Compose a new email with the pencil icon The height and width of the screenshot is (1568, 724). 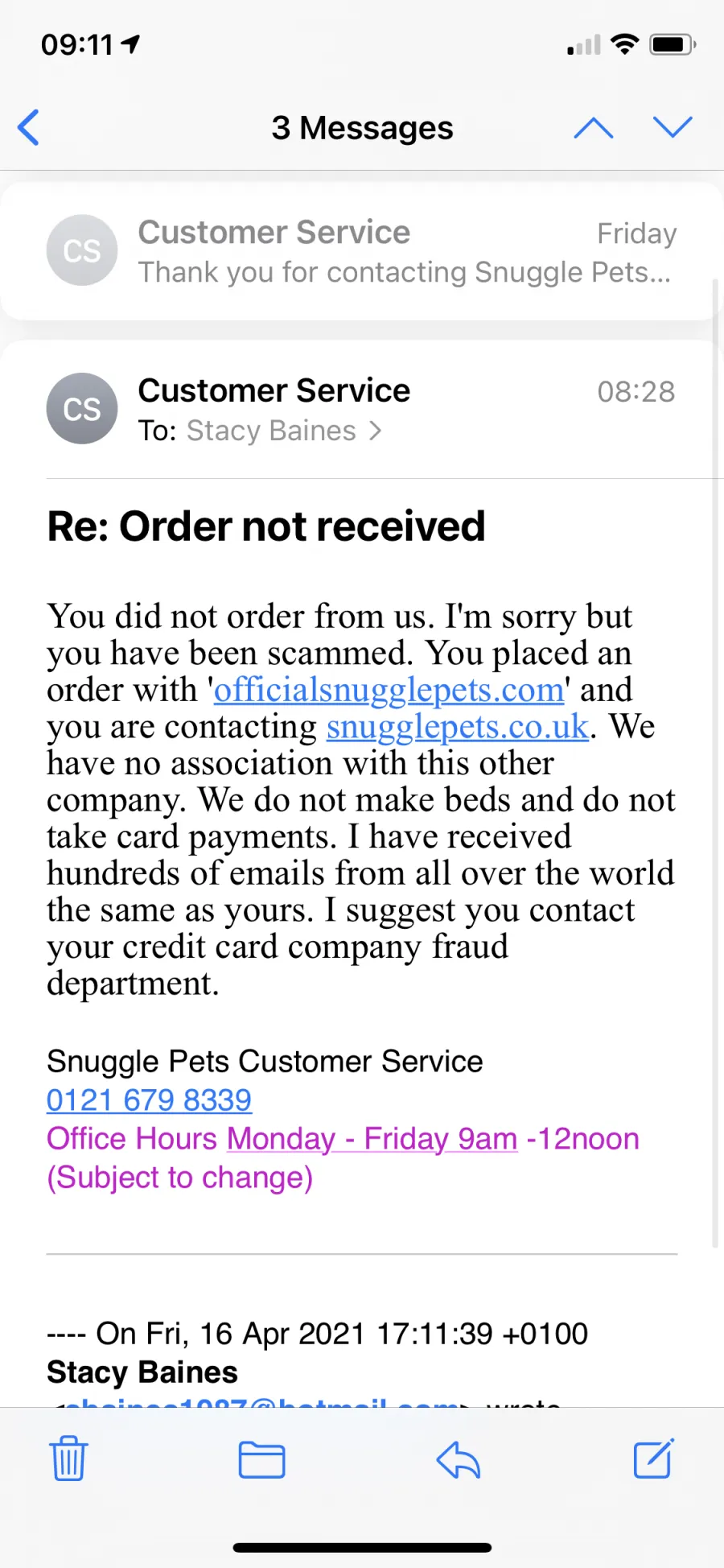coord(653,1459)
